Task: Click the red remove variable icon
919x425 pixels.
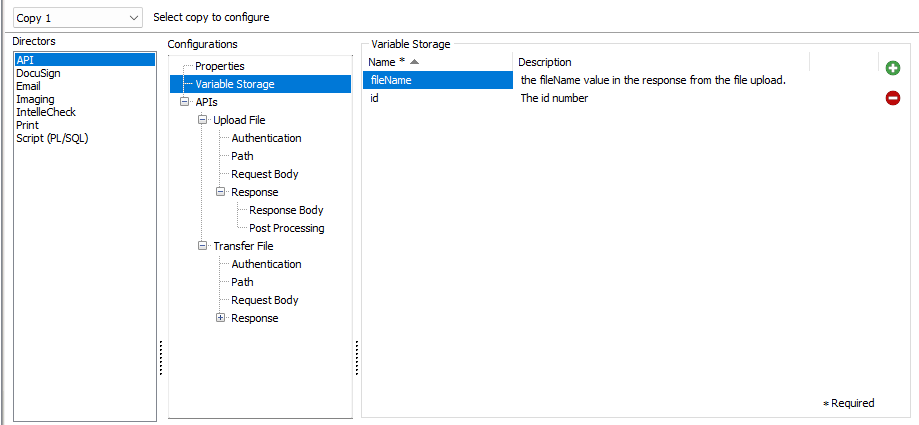Action: pyautogui.click(x=893, y=98)
